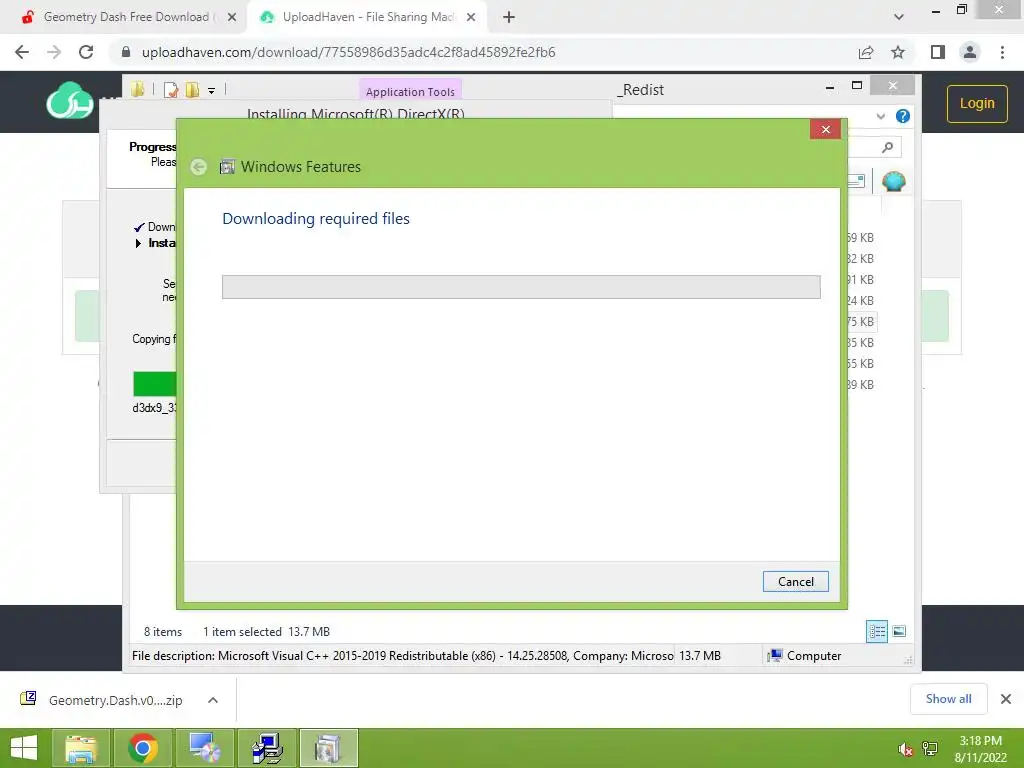Screen dimensions: 1024x768
Task: Click the UploadHaven cloud logo
Action: click(70, 101)
